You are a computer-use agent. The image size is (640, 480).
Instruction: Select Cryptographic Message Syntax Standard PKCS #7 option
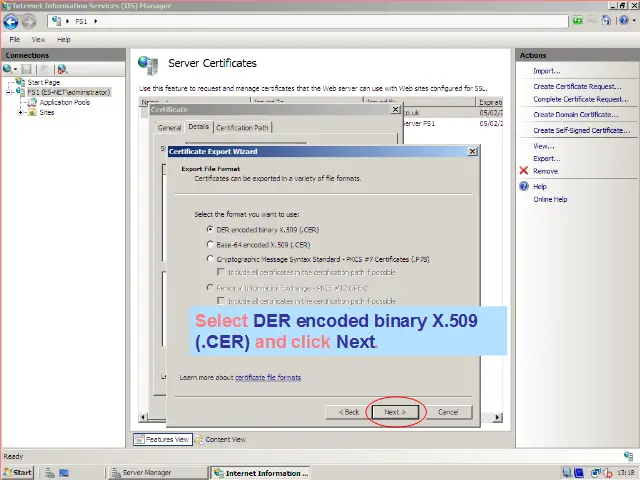click(x=210, y=259)
